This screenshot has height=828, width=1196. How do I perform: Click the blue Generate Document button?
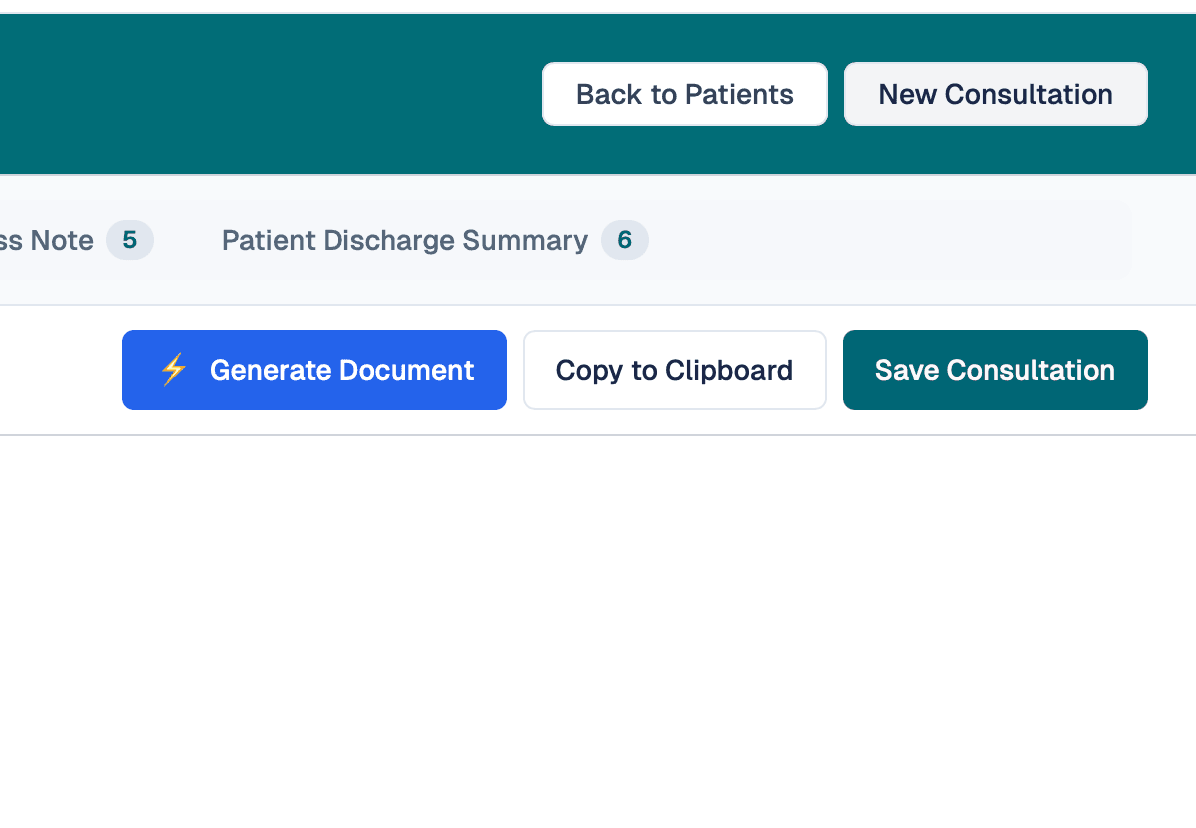pos(314,370)
